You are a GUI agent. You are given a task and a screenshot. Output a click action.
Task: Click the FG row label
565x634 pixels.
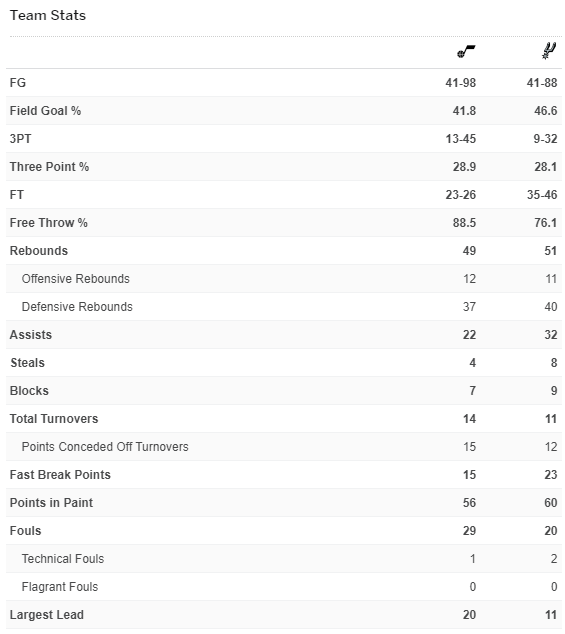pyautogui.click(x=18, y=82)
